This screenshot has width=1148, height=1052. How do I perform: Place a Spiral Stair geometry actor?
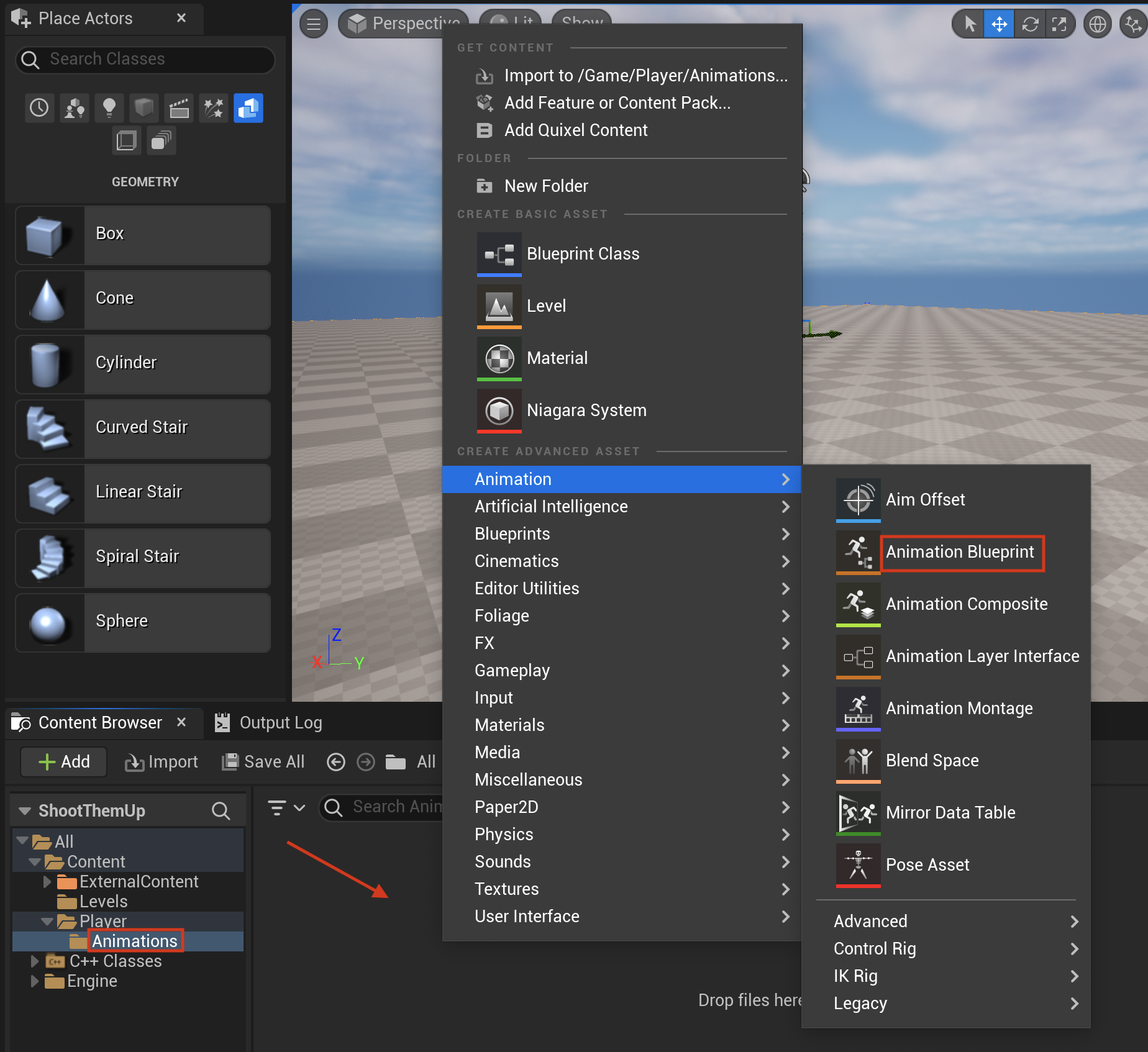(143, 558)
